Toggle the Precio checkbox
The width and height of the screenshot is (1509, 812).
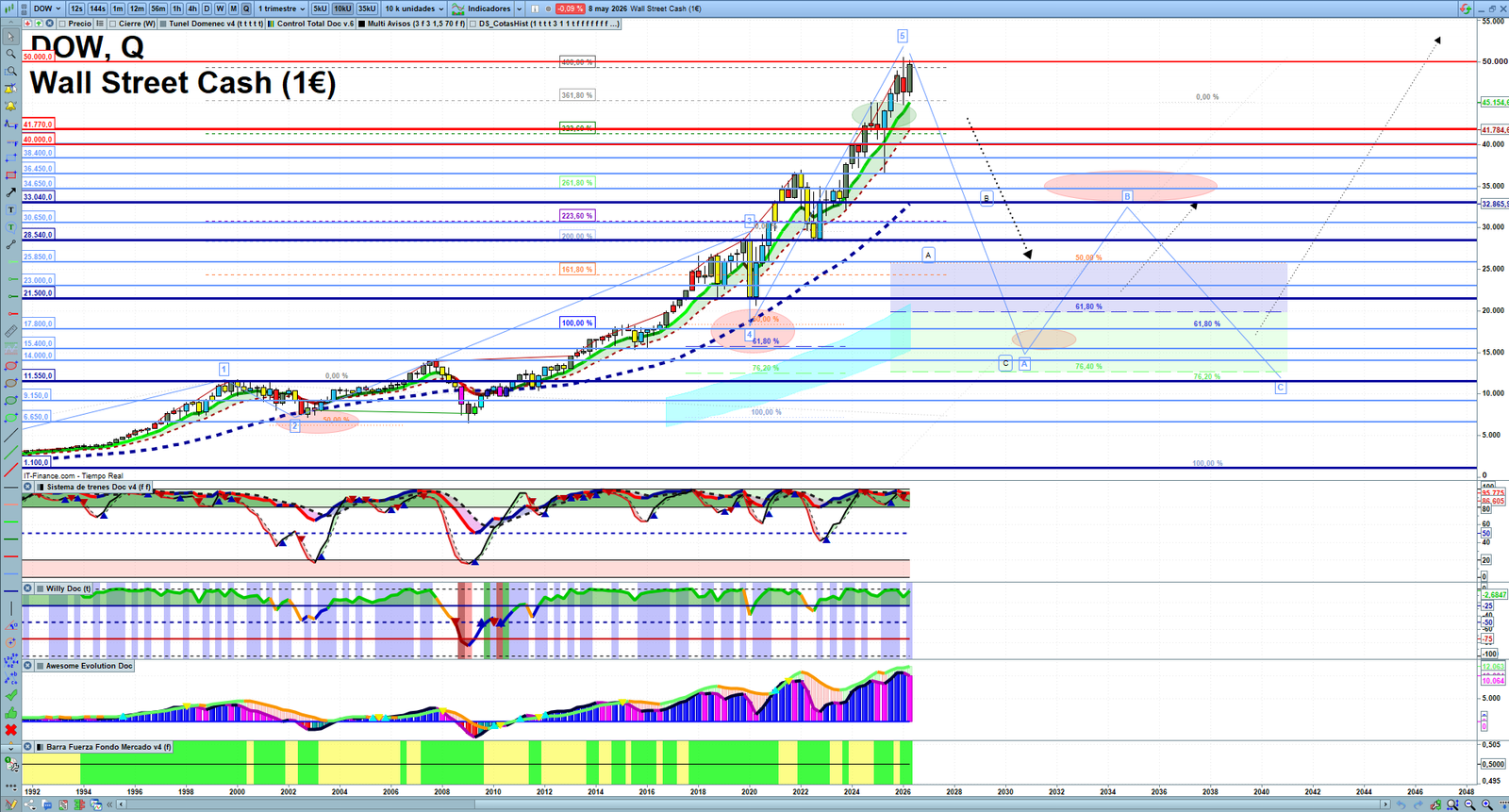point(63,24)
